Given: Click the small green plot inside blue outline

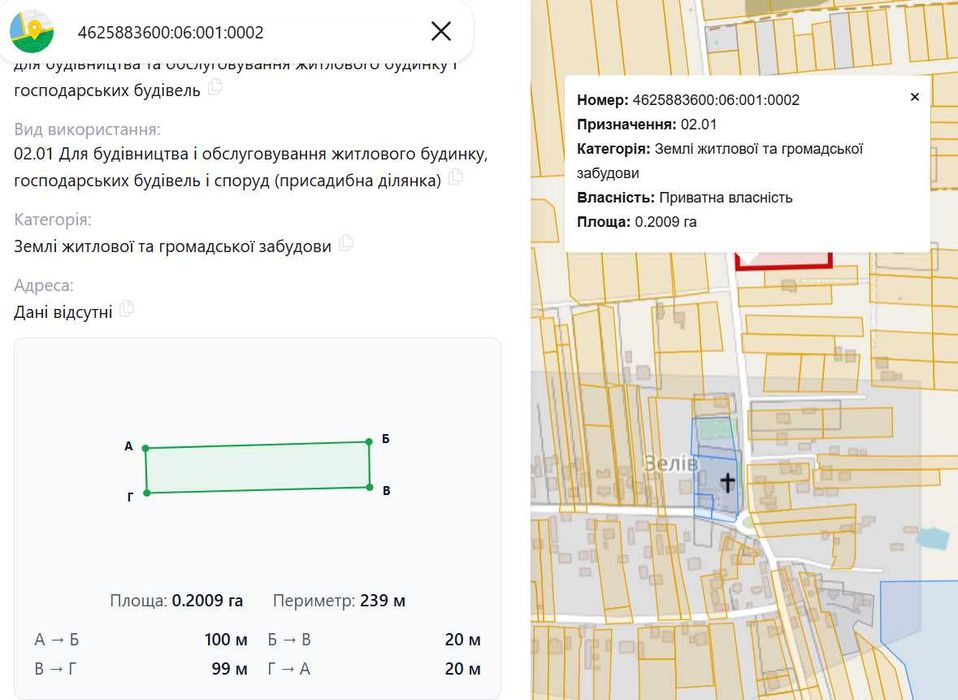Looking at the screenshot, I should [715, 429].
